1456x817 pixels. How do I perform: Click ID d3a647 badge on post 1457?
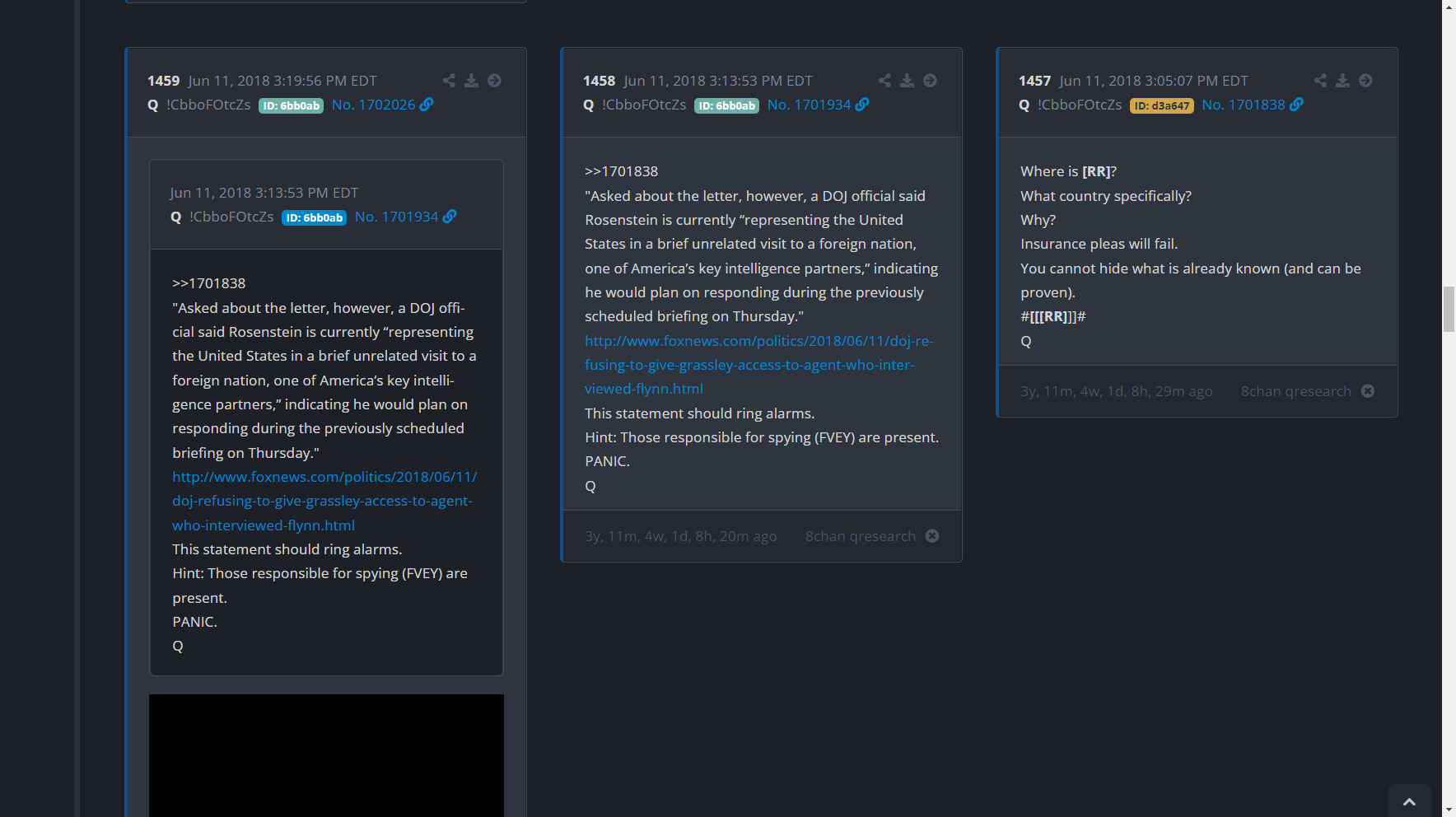click(1161, 105)
